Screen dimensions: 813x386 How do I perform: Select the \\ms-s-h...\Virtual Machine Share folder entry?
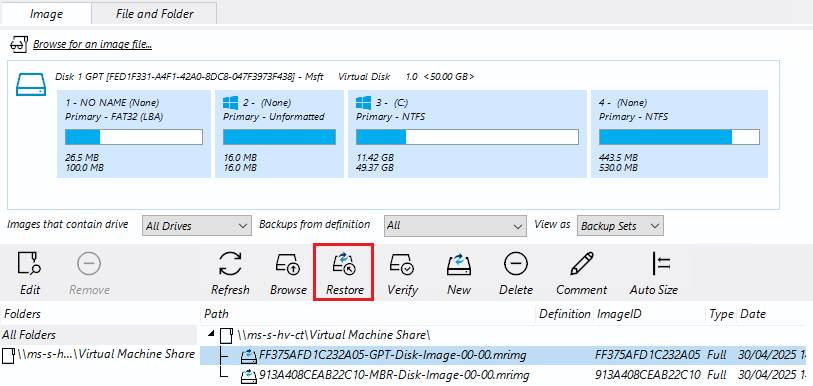point(99,355)
